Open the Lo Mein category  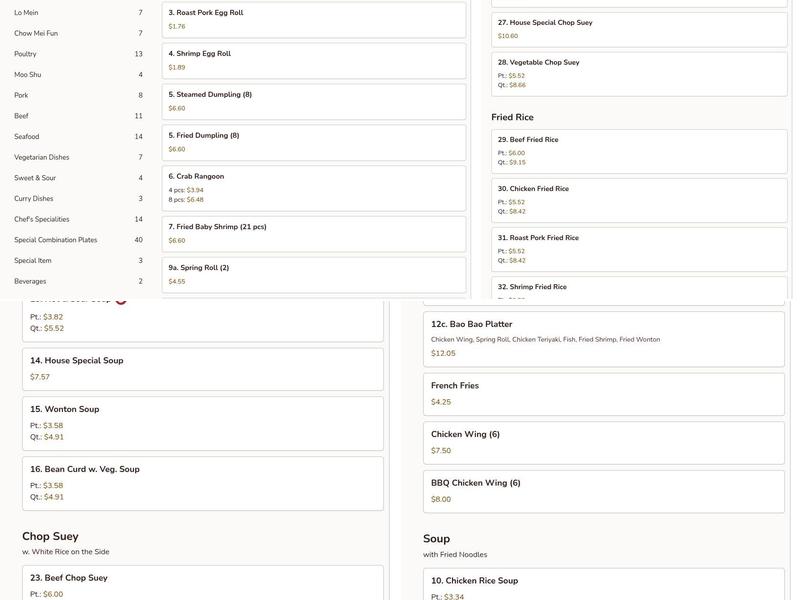pyautogui.click(x=26, y=13)
